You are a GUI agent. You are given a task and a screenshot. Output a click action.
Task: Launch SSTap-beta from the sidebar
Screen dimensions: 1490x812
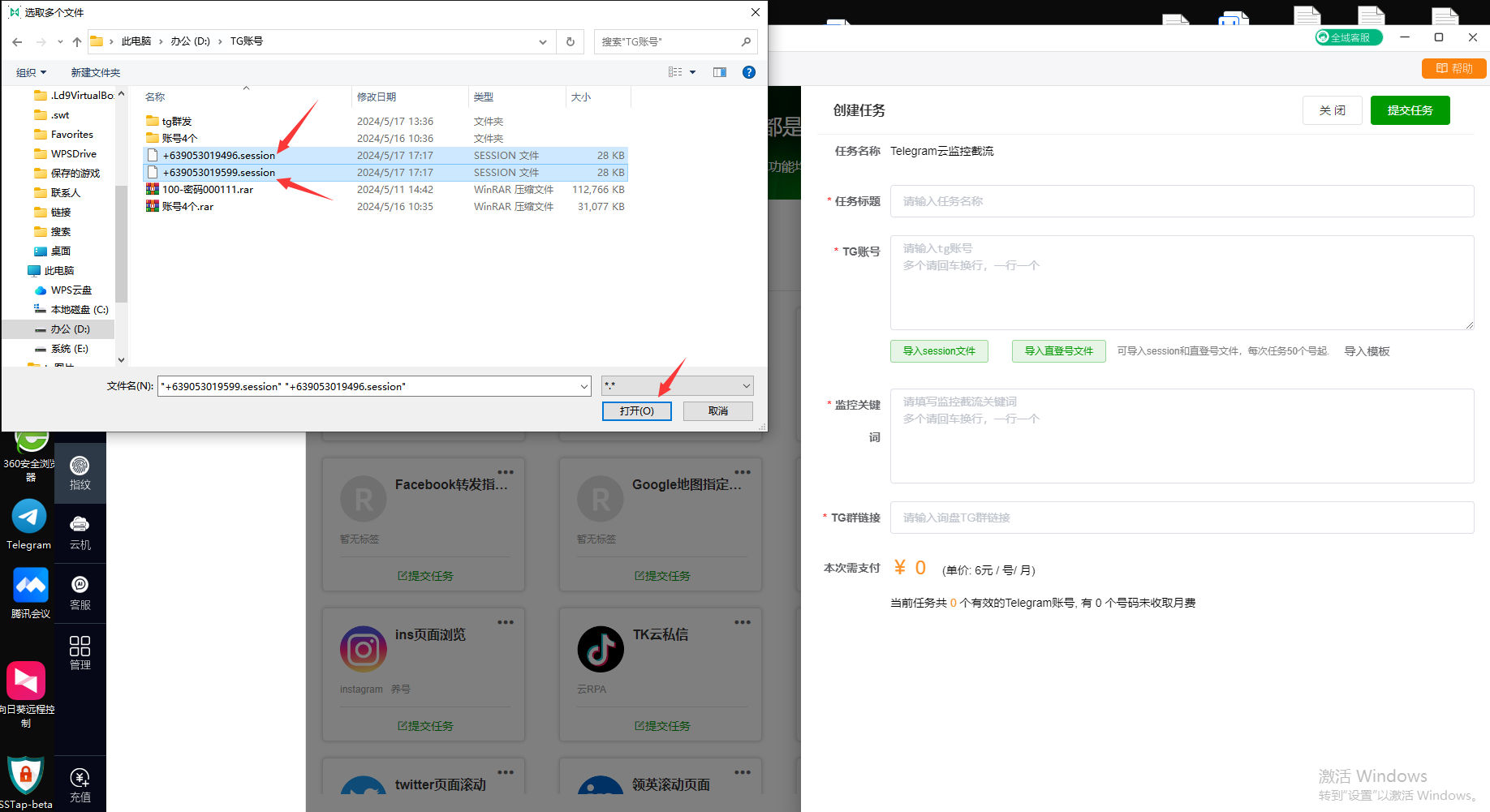[x=27, y=775]
